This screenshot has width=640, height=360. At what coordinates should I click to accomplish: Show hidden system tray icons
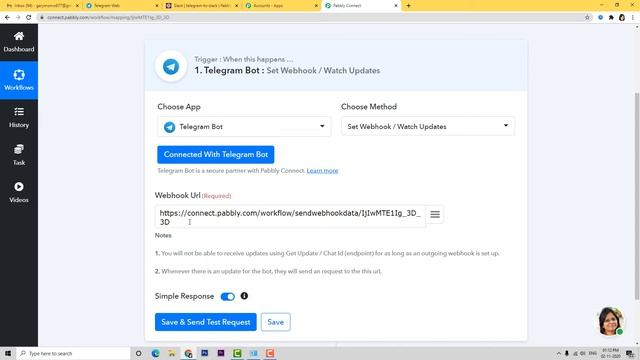tap(559, 353)
